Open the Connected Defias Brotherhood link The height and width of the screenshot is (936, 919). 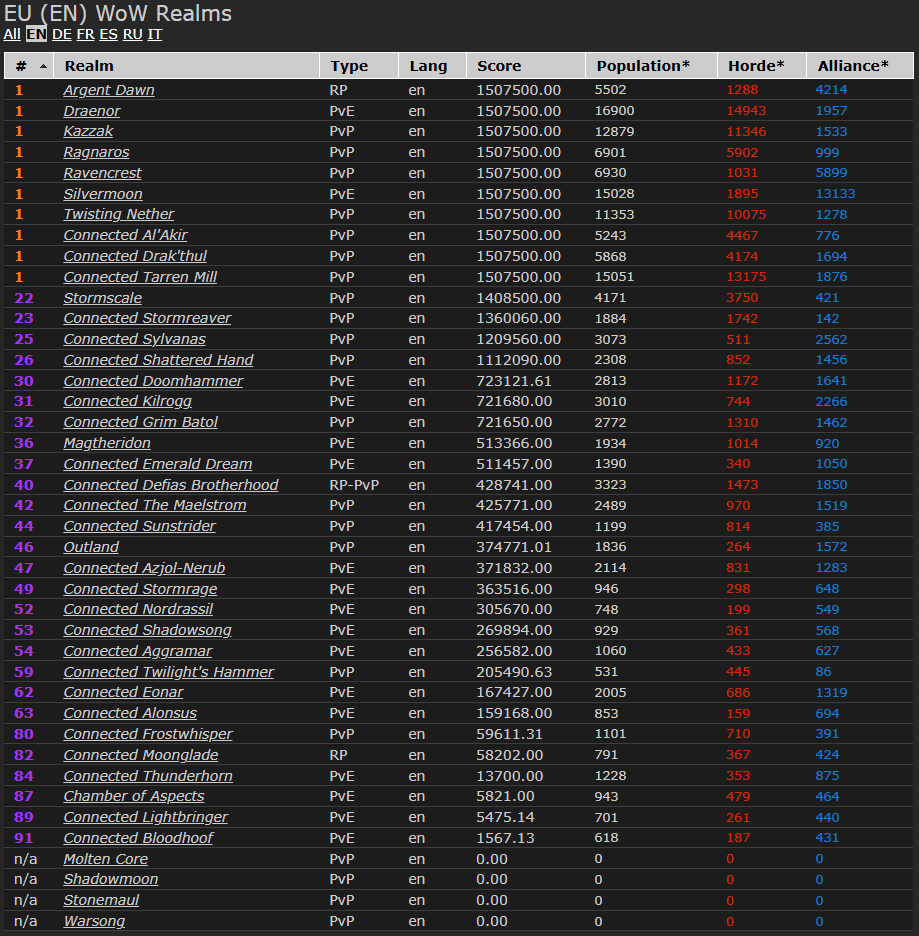pos(171,485)
